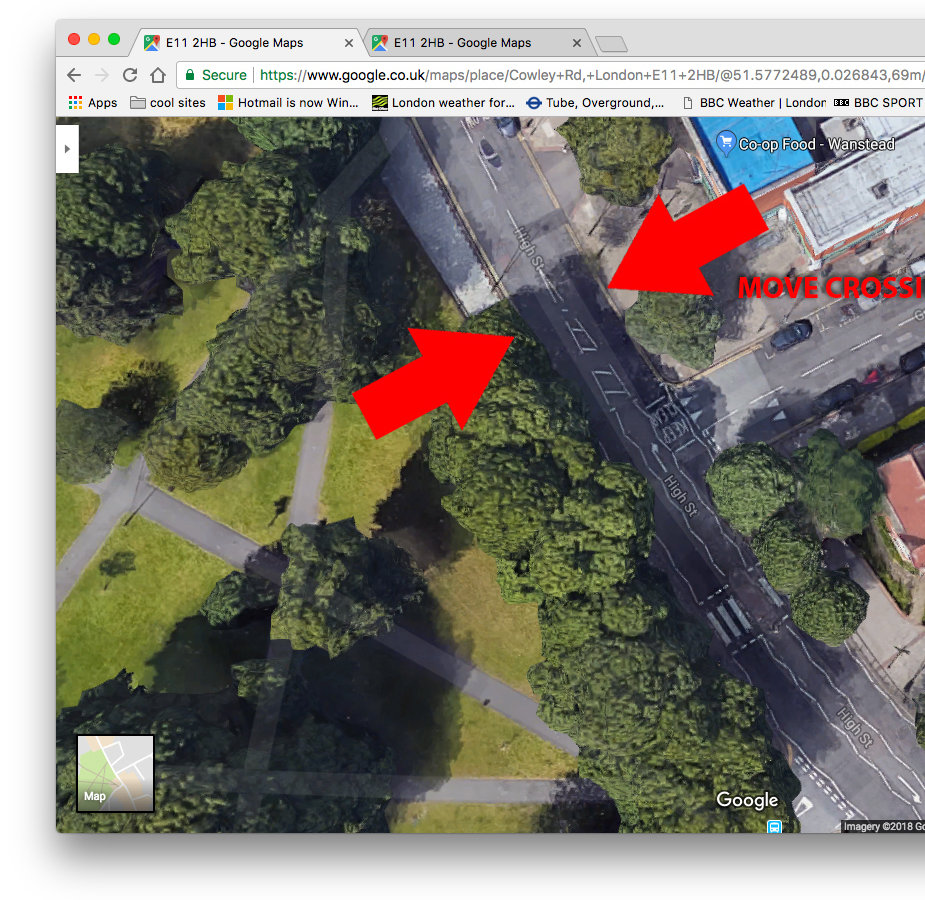Open the Apps grid in the bookmarks bar
Viewport: 925px width, 900px height.
(x=74, y=102)
